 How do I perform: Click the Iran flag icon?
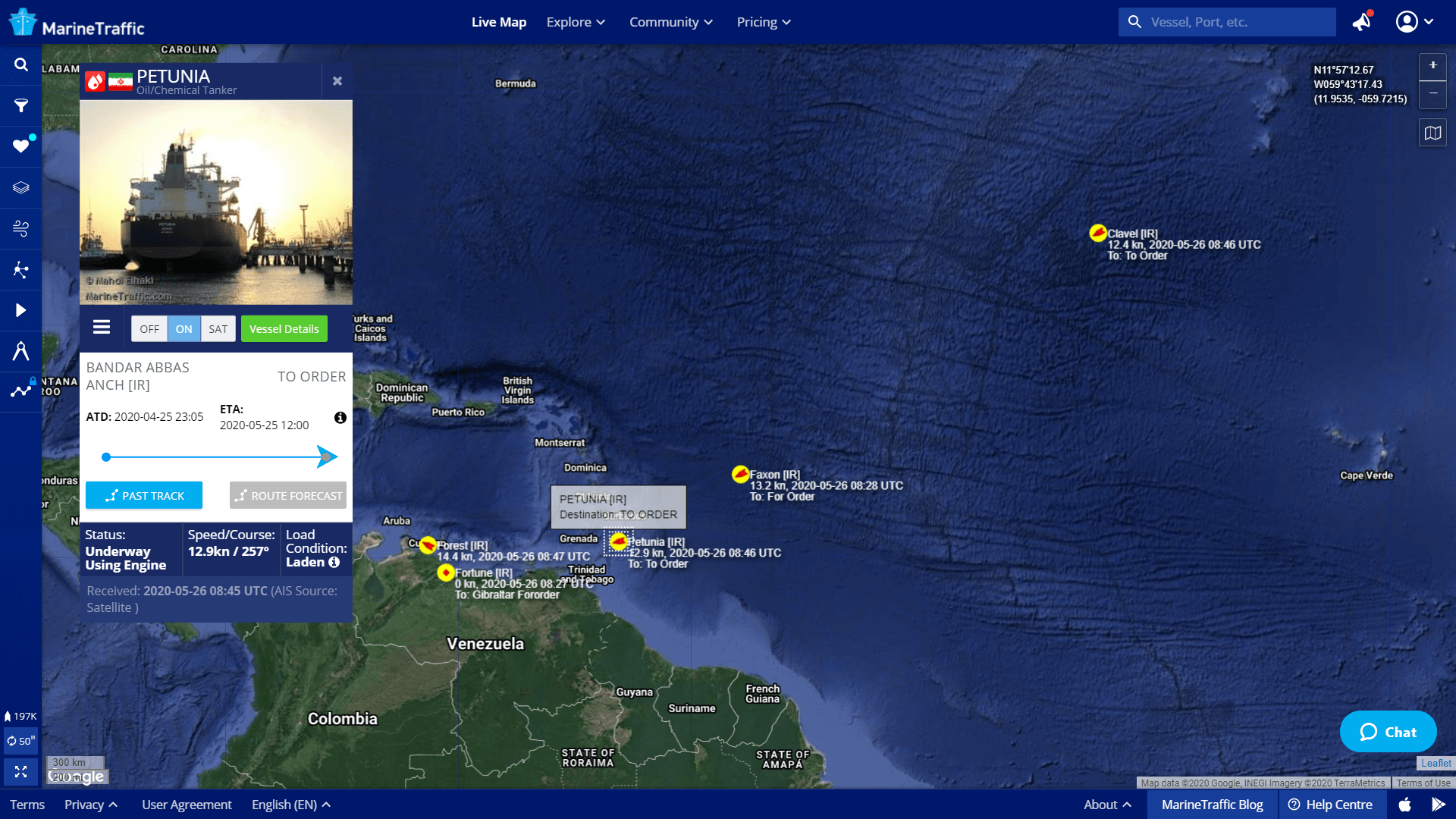click(x=121, y=81)
